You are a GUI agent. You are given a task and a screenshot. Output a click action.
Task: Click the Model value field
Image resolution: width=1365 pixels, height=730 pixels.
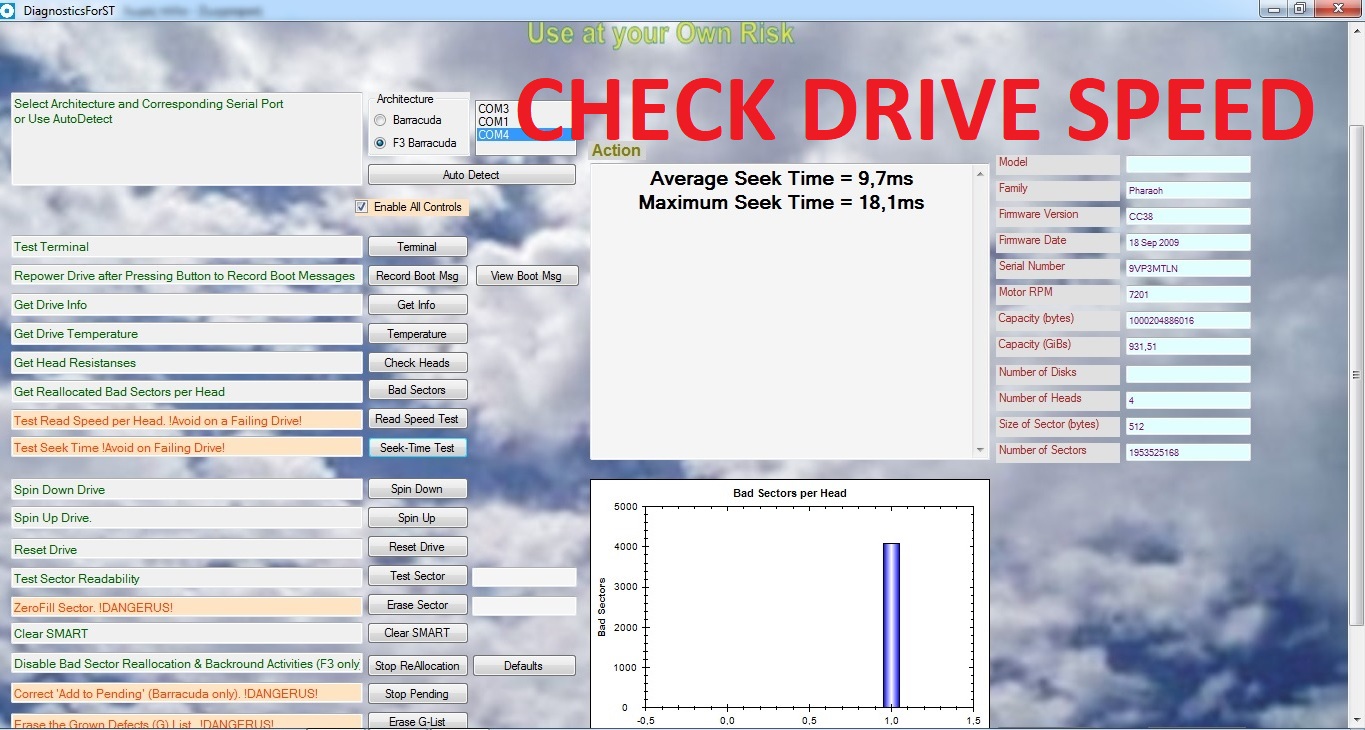1188,164
